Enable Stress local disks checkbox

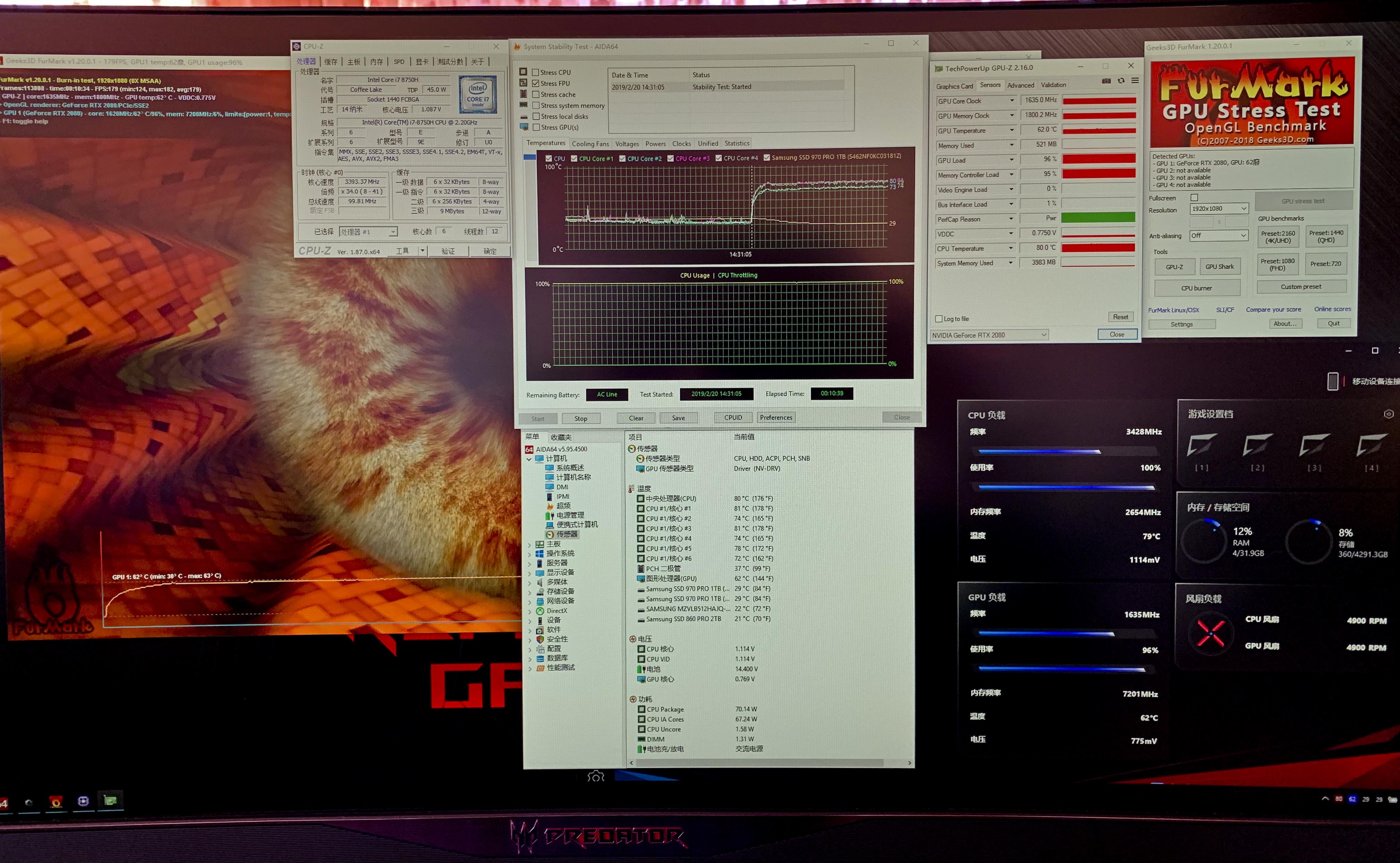[x=536, y=116]
